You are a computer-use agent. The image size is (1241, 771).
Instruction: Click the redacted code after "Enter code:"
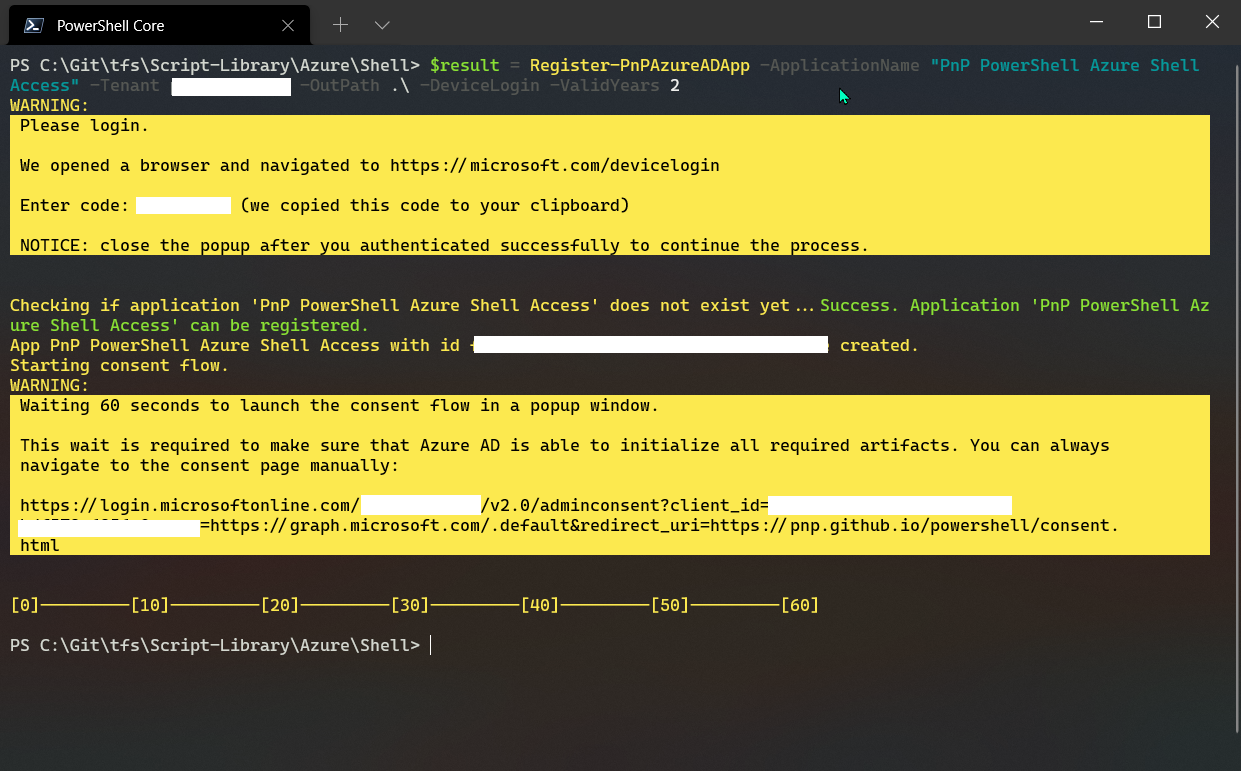click(x=183, y=205)
